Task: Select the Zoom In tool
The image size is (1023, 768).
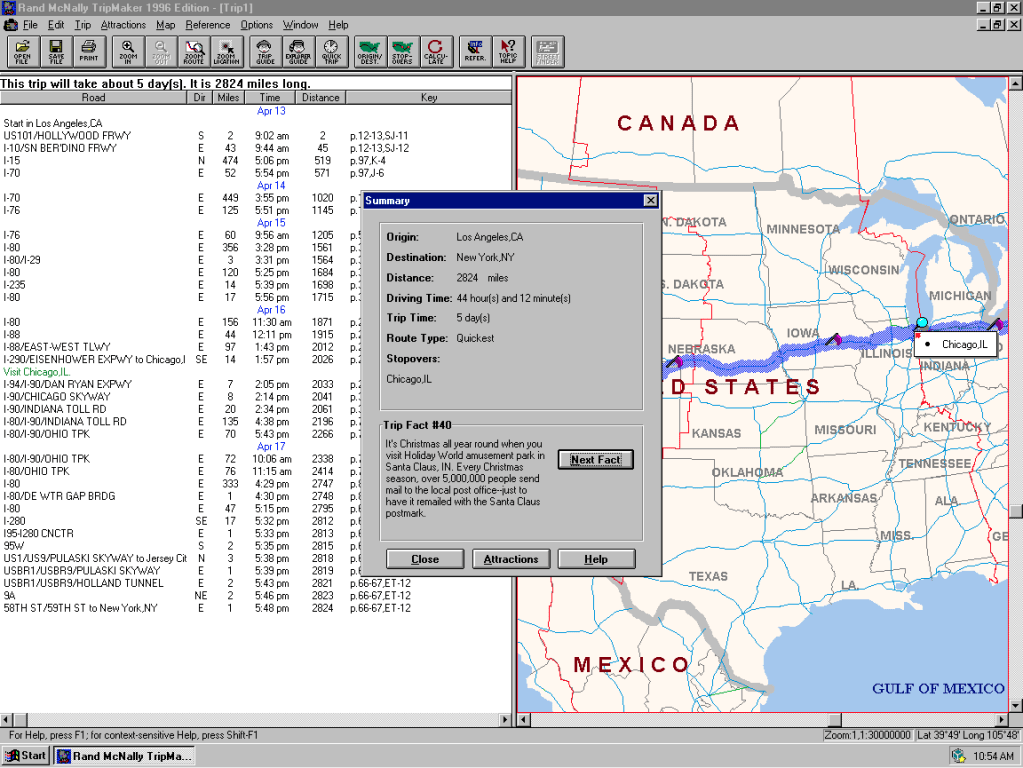Action: (128, 50)
